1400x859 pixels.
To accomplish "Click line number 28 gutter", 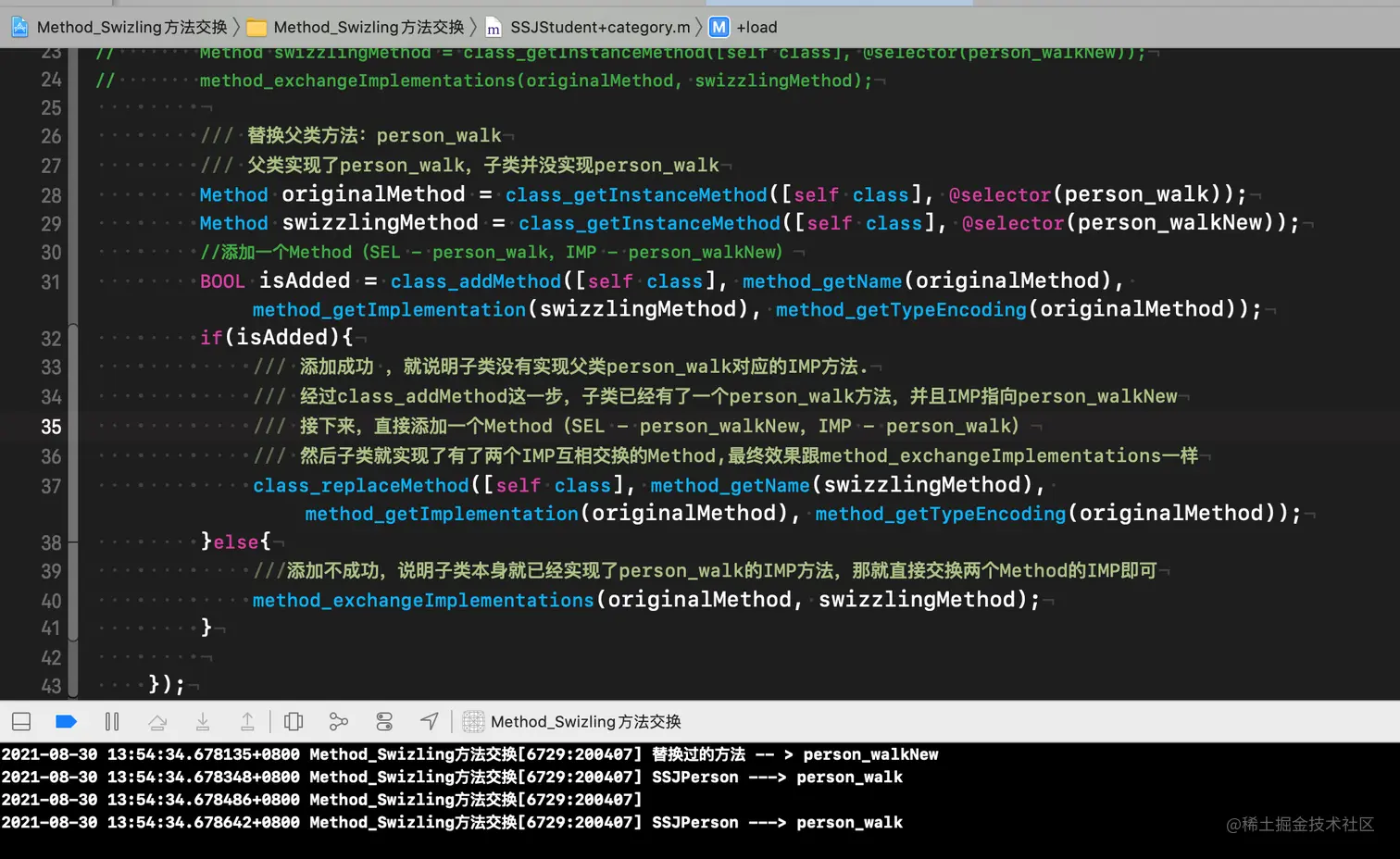I will [51, 195].
